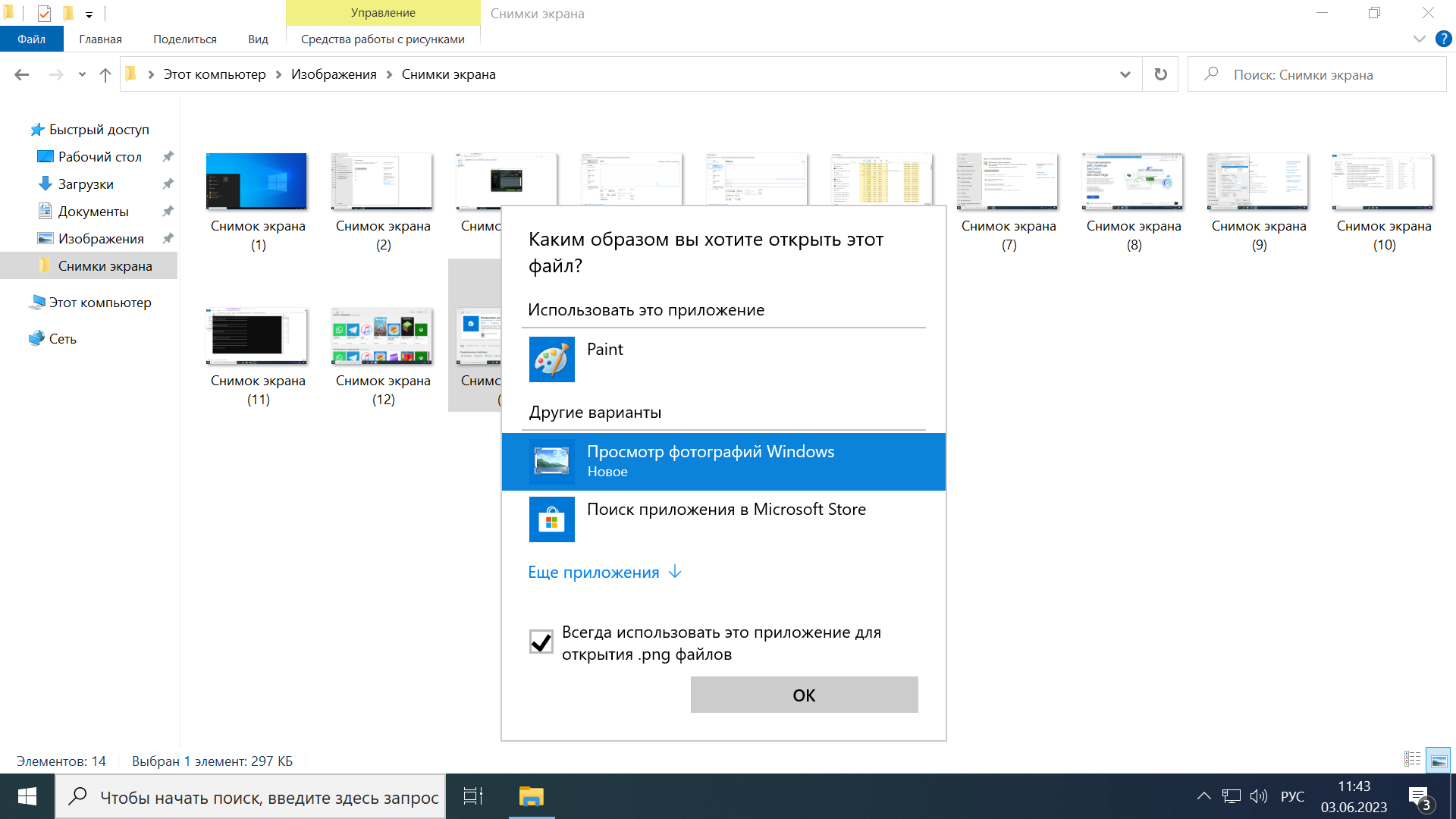Open Task View from the taskbar
The image size is (1456, 819).
click(473, 796)
